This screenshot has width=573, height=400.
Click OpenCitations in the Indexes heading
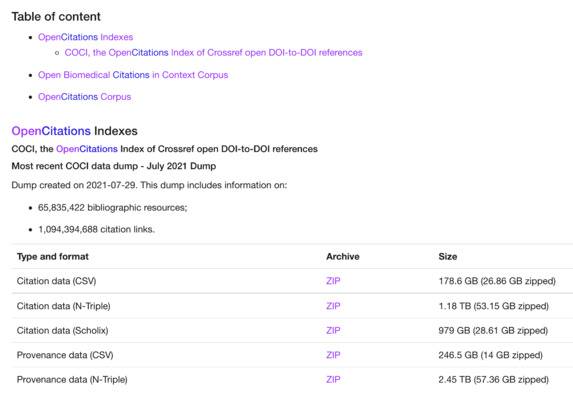(x=51, y=131)
